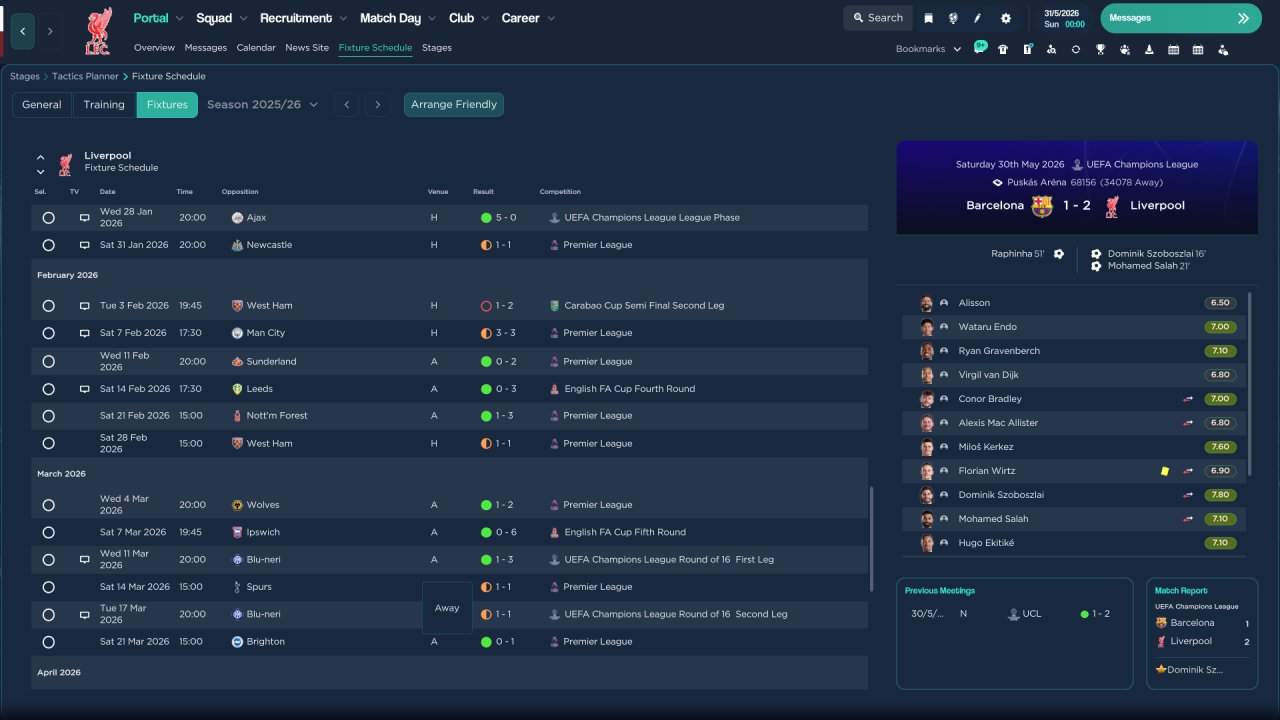The width and height of the screenshot is (1280, 720).
Task: Click Alisson's player portrait
Action: click(927, 303)
